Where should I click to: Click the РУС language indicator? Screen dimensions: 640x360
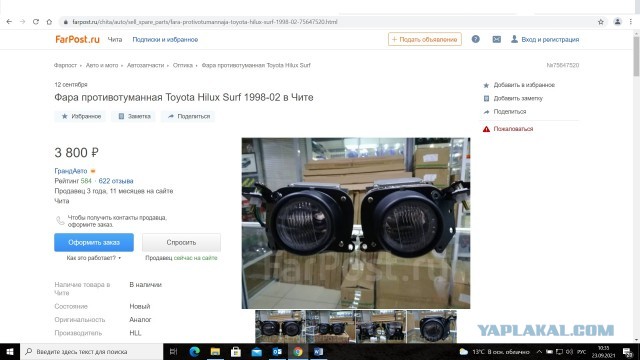(582, 351)
